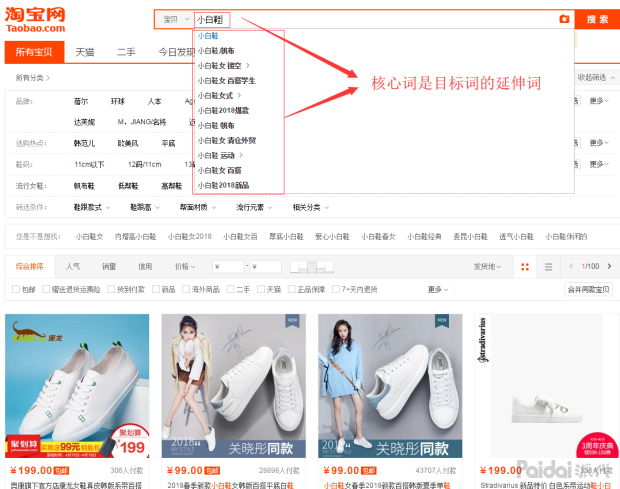620x489 pixels.
Task: Focus the maximum price input box
Action: coord(266,266)
